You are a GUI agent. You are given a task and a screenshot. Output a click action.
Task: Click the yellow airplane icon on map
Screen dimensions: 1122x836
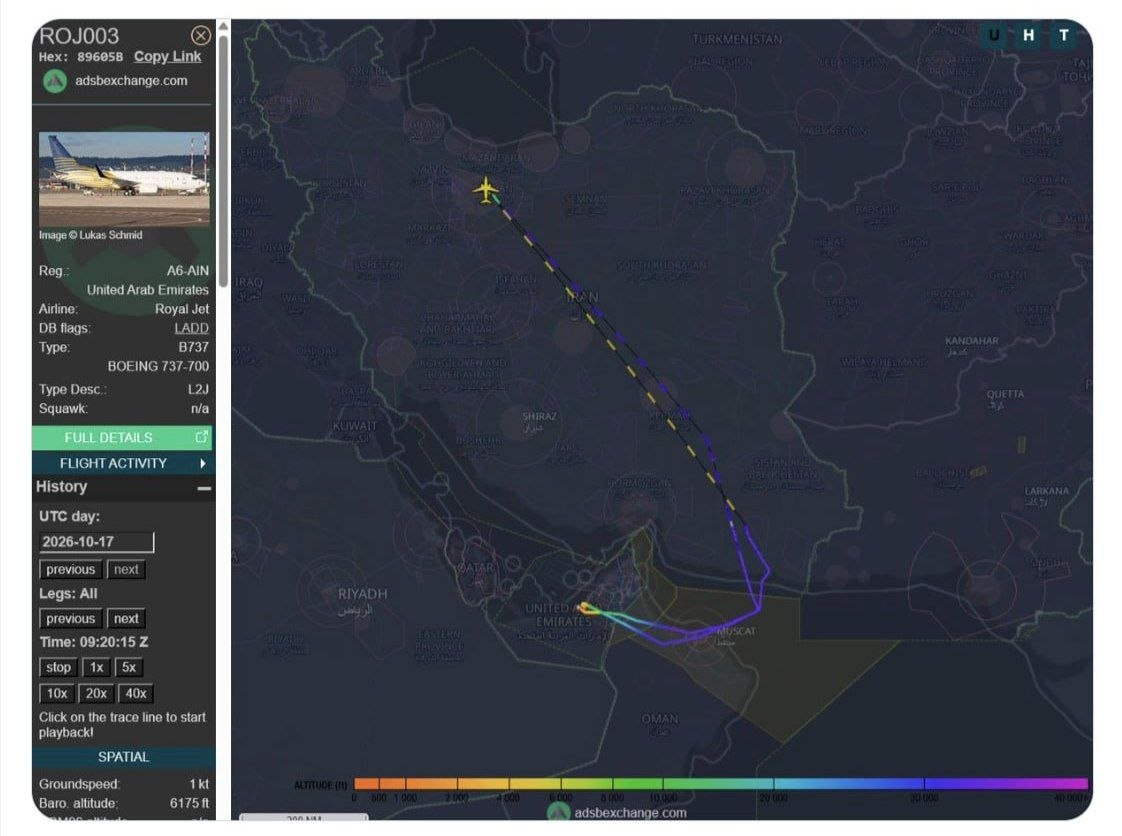click(486, 190)
